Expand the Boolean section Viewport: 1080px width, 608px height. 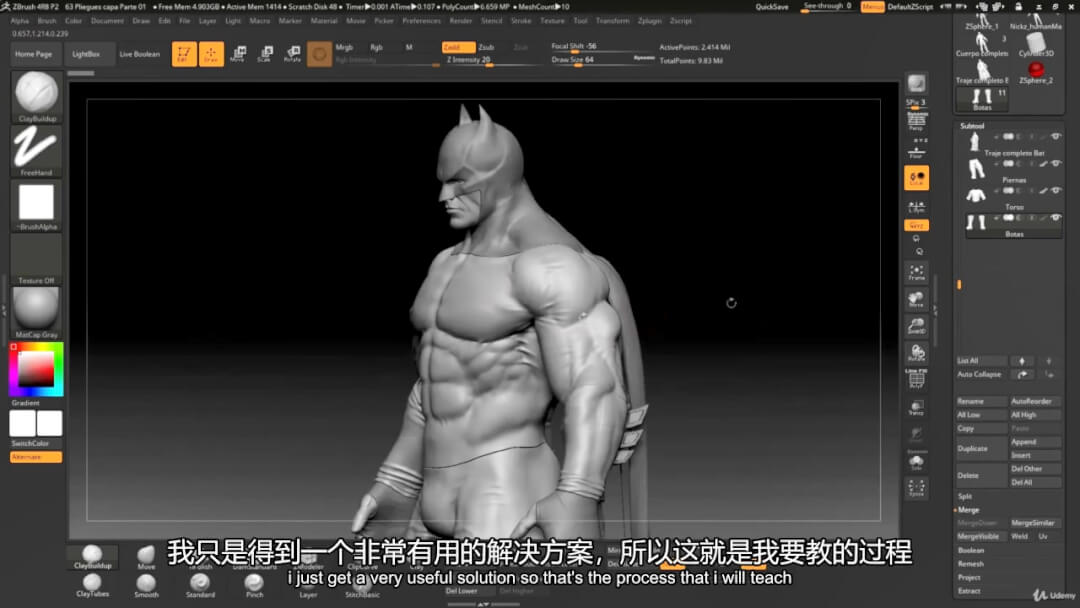971,550
